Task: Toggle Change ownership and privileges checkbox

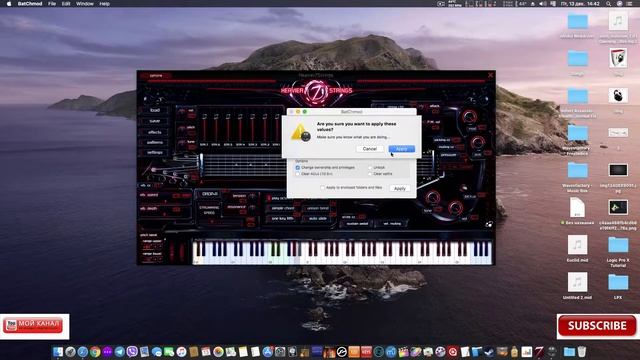Action: point(298,168)
